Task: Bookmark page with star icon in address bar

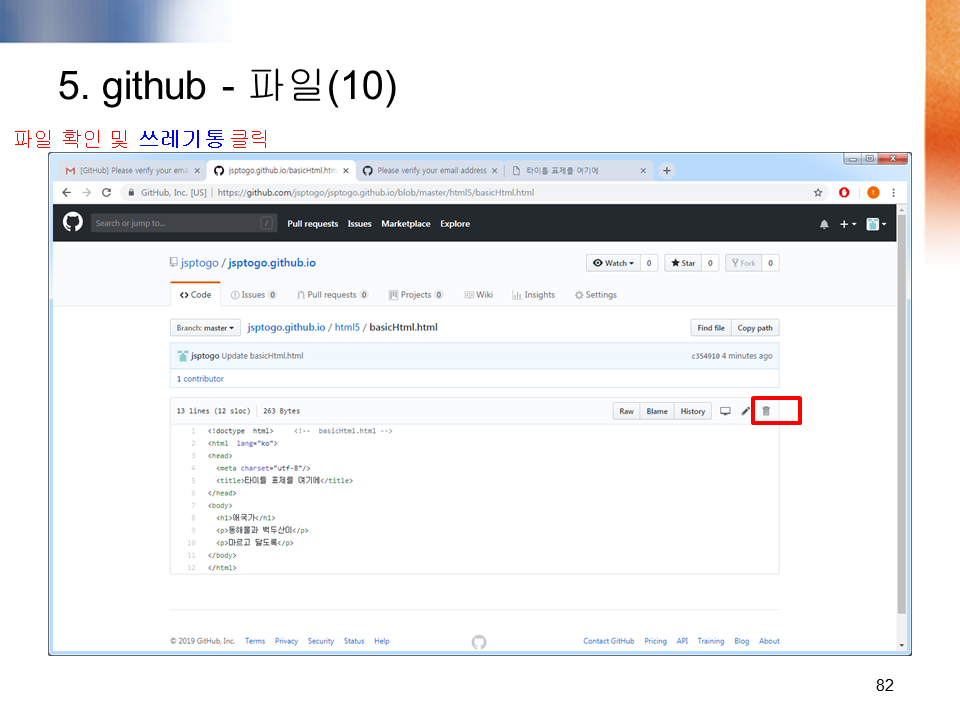Action: (x=818, y=192)
